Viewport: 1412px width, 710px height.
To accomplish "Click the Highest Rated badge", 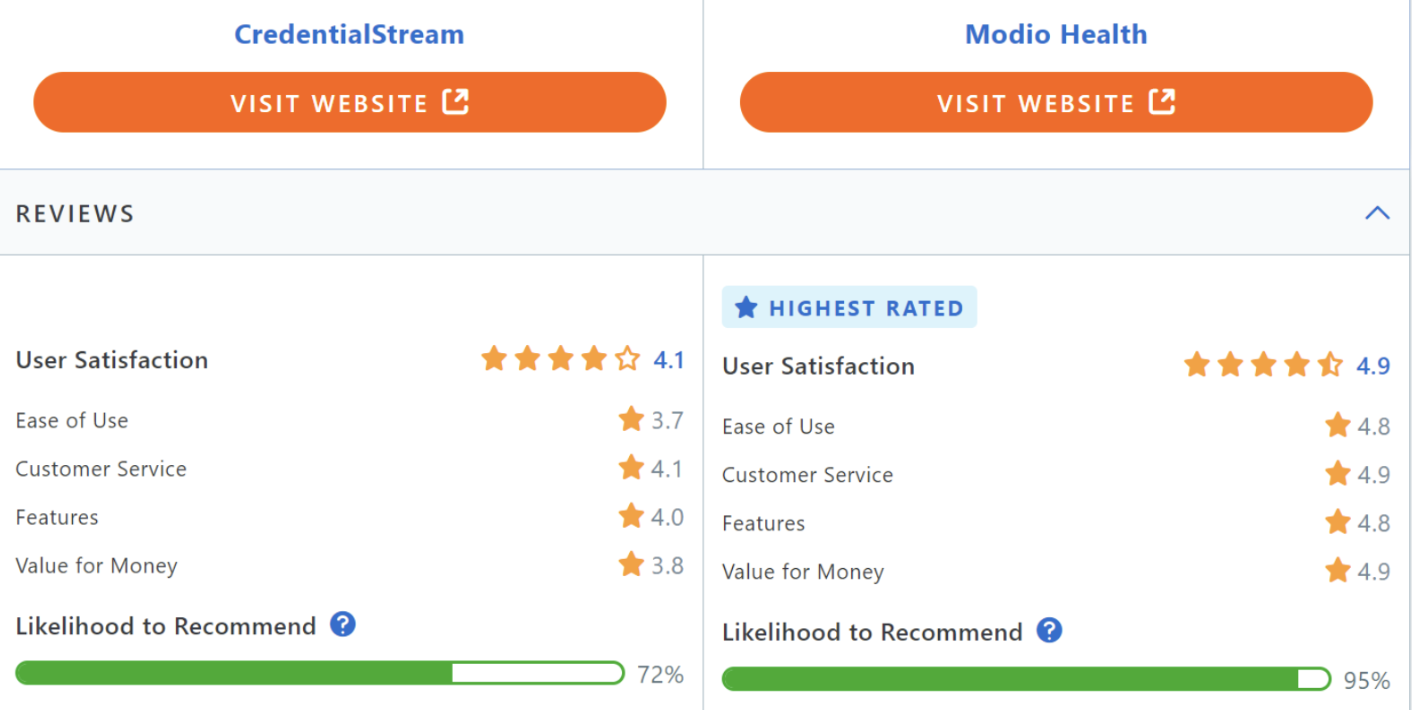I will tap(849, 308).
